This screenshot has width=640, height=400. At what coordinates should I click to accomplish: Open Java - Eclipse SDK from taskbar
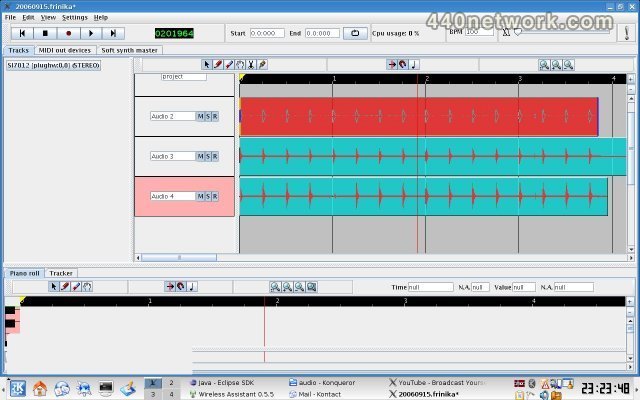tap(222, 383)
